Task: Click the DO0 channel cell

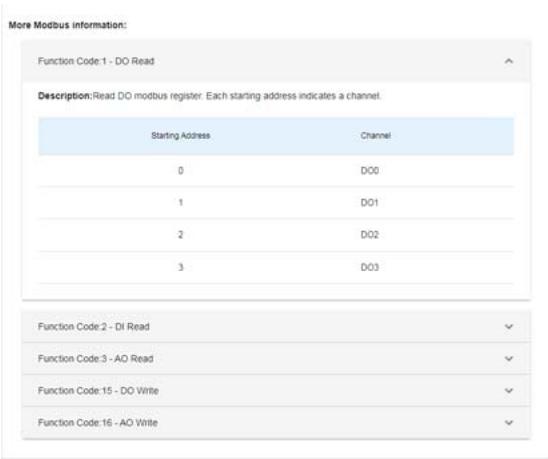Action: click(x=370, y=171)
